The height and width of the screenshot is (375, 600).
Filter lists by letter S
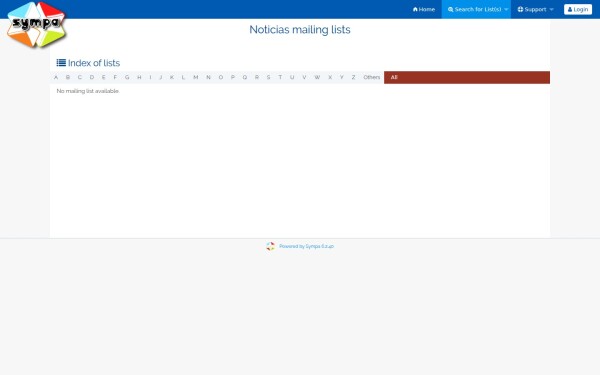pos(268,77)
